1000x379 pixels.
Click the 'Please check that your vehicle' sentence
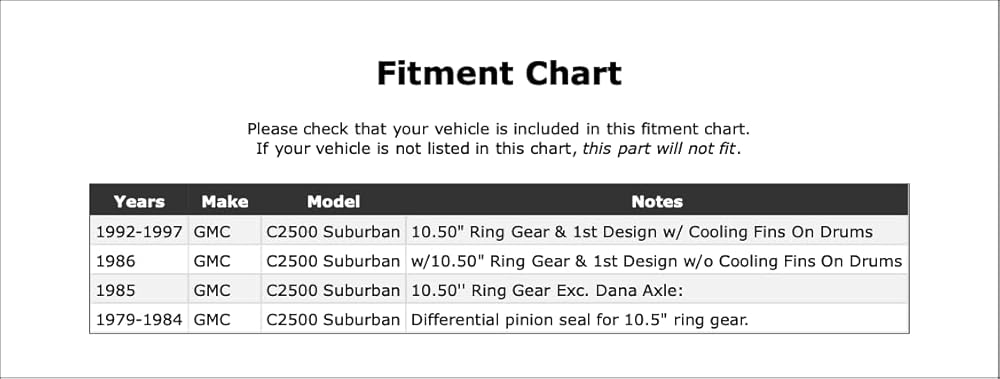[x=499, y=129]
